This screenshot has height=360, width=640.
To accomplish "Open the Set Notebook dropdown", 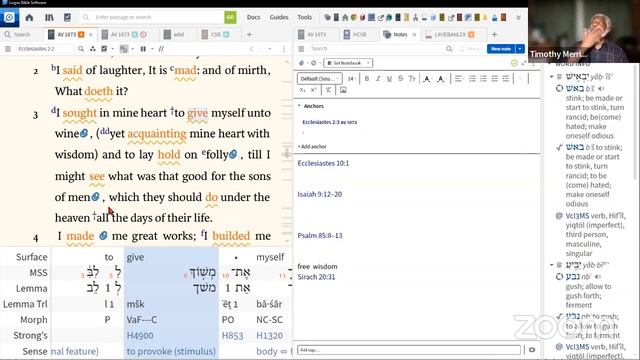I will point(348,63).
